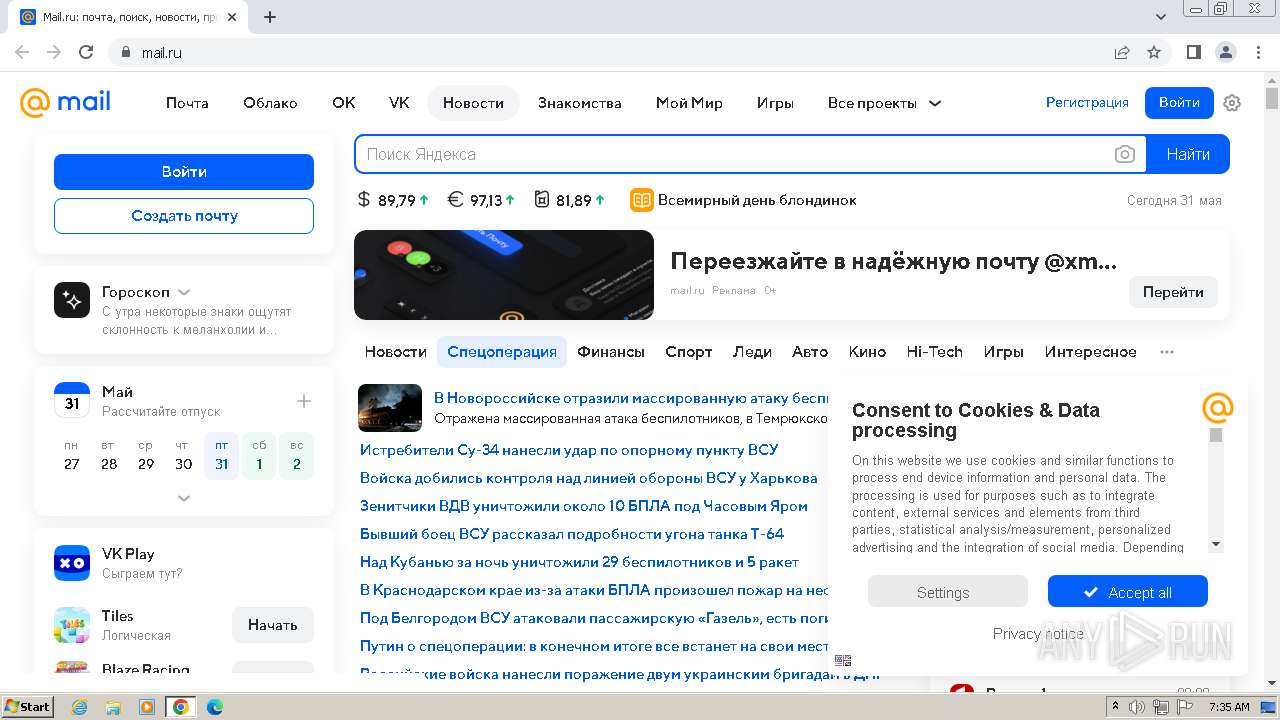Expand the calendar widget chevron
The height and width of the screenshot is (720, 1280).
click(184, 497)
